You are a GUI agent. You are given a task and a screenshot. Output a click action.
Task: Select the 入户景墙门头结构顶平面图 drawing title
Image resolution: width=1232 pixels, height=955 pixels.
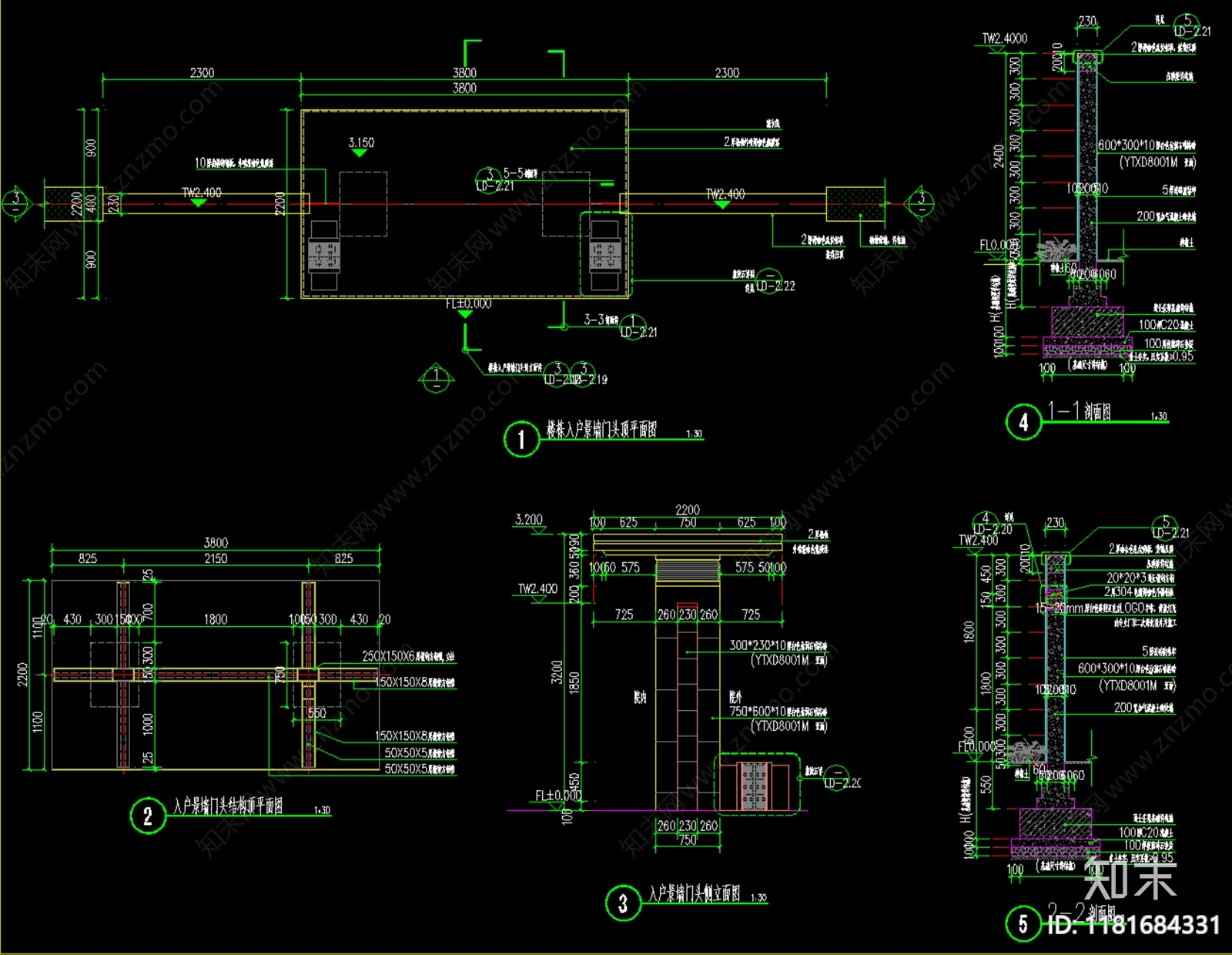pyautogui.click(x=228, y=806)
